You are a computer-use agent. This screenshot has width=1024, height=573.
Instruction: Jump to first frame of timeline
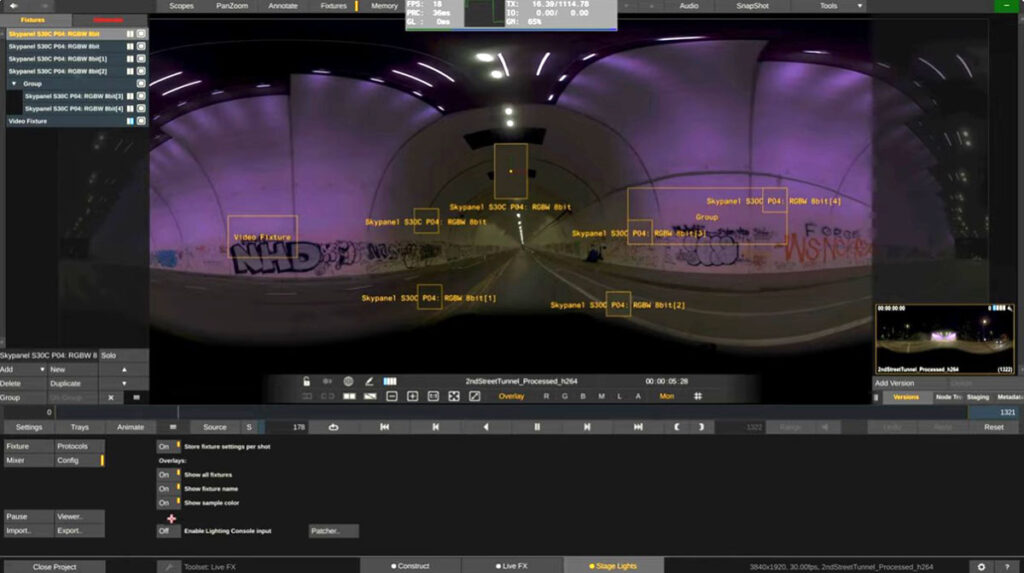click(x=385, y=427)
